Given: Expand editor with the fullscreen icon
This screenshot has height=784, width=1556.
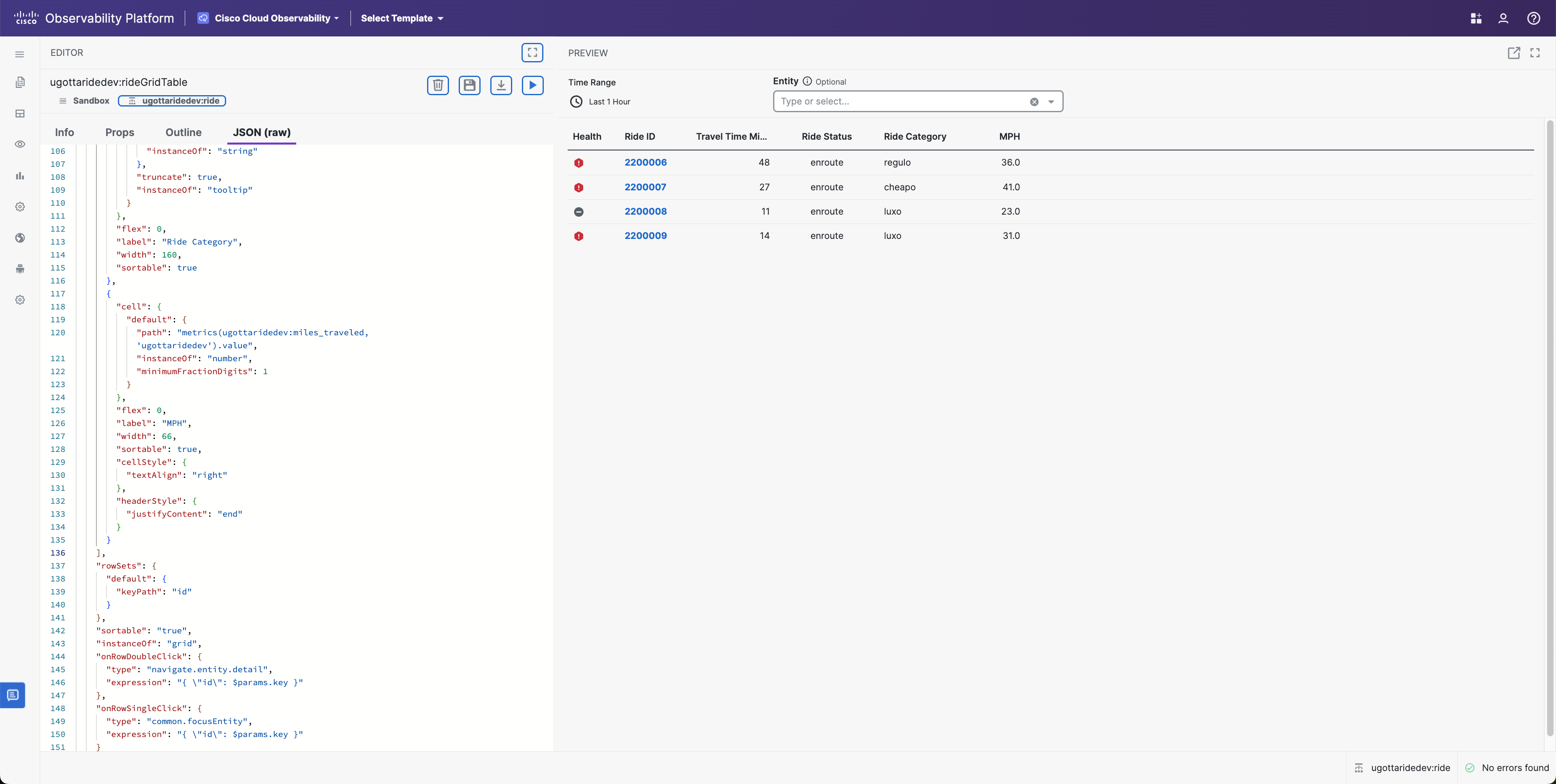Looking at the screenshot, I should pos(532,53).
